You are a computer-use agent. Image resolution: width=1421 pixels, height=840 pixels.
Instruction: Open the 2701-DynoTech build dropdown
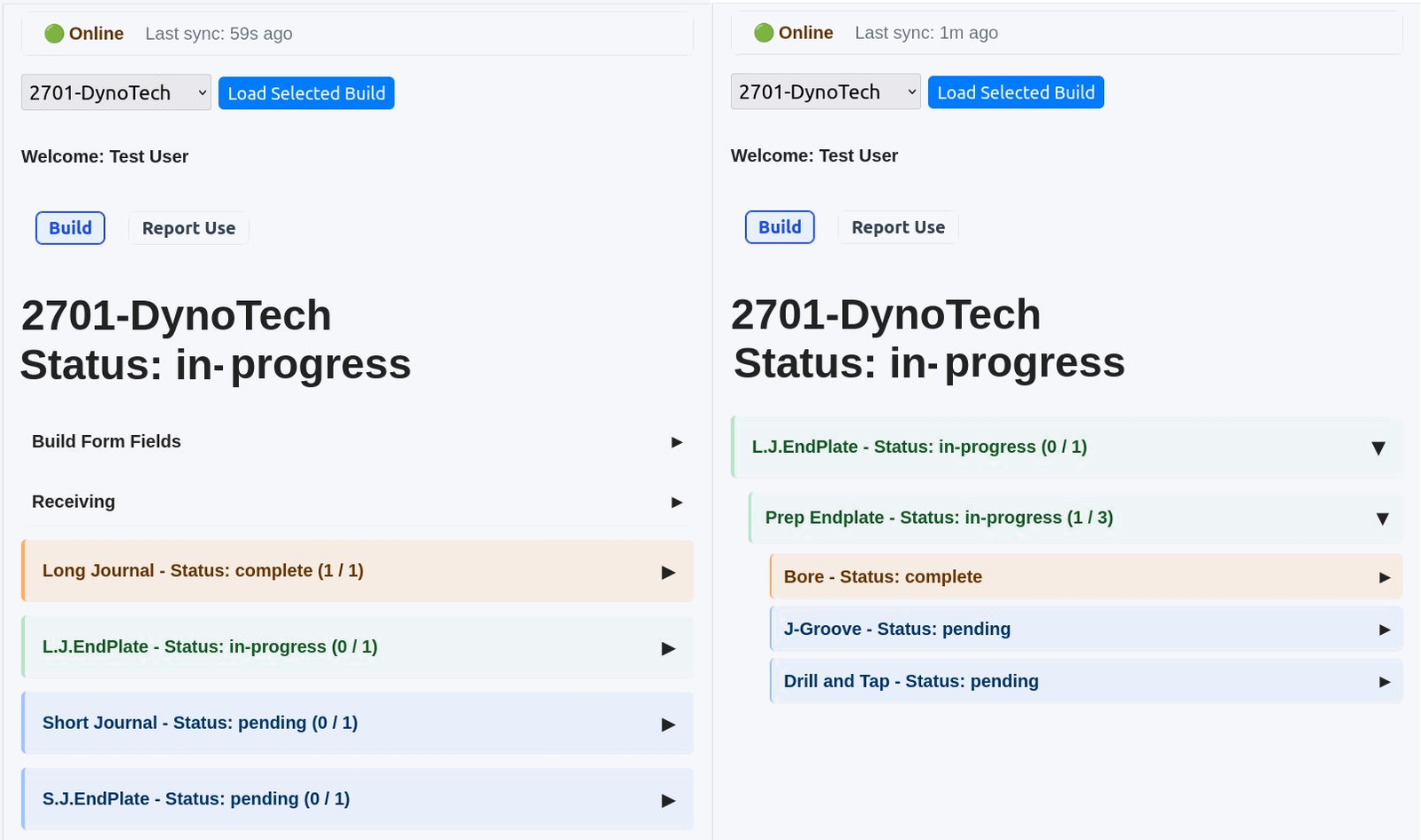pos(115,91)
